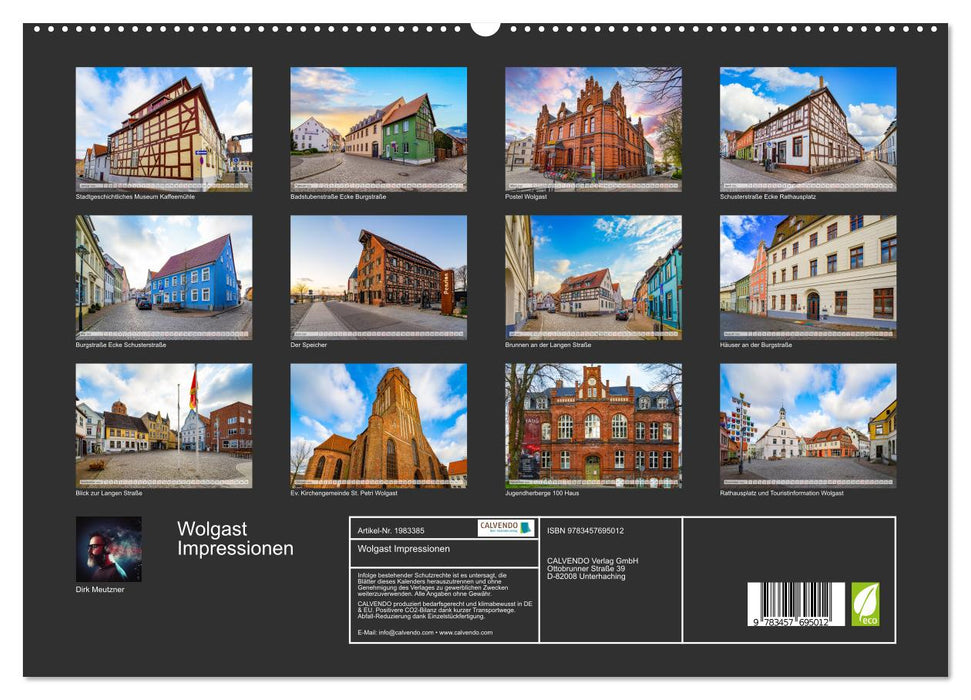Click the Ev. Kirchengemeinde St. Petri Wolgast photo
The width and height of the screenshot is (971, 700).
pos(380,425)
